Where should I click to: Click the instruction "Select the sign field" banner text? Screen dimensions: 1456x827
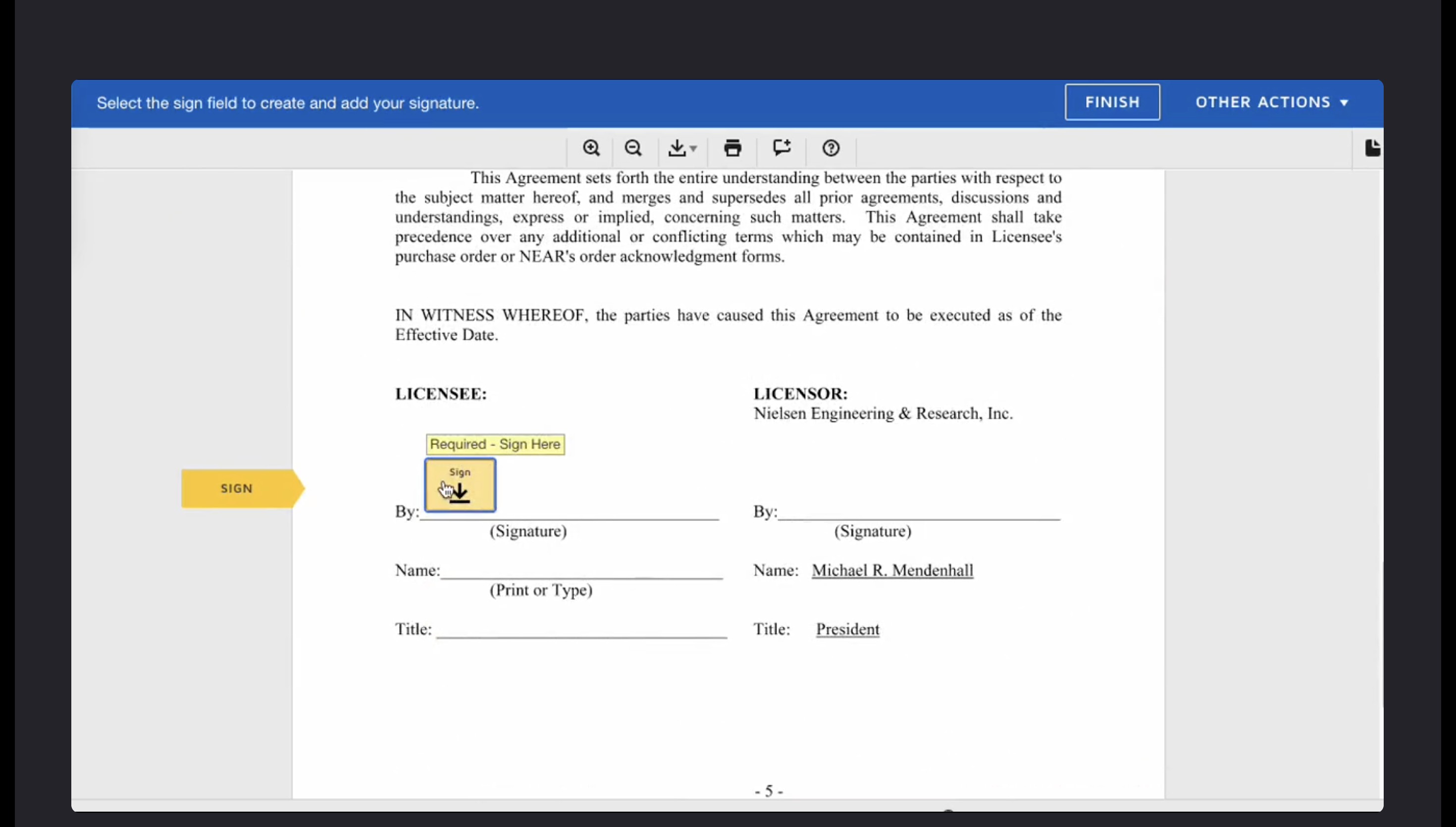[287, 103]
